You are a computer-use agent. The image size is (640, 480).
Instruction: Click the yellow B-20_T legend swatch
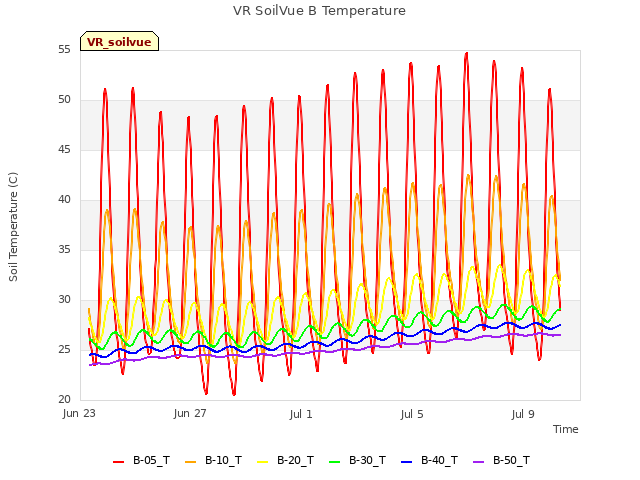[262, 462]
